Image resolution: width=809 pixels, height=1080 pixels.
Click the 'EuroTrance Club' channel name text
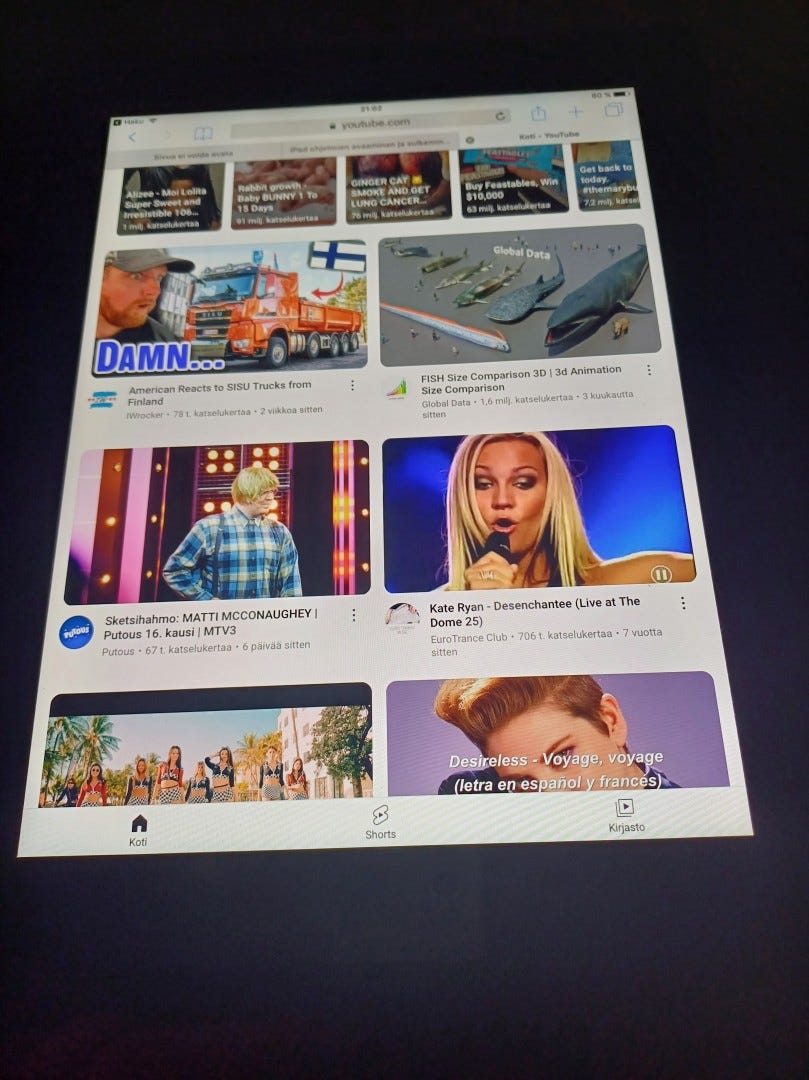coord(468,638)
